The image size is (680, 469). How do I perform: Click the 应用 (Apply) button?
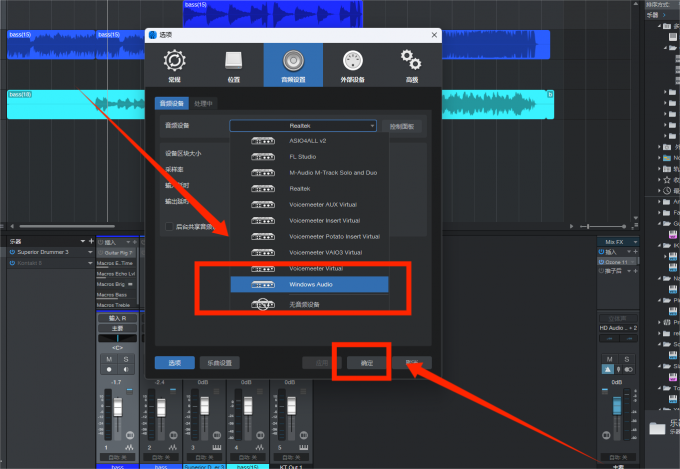click(x=322, y=363)
